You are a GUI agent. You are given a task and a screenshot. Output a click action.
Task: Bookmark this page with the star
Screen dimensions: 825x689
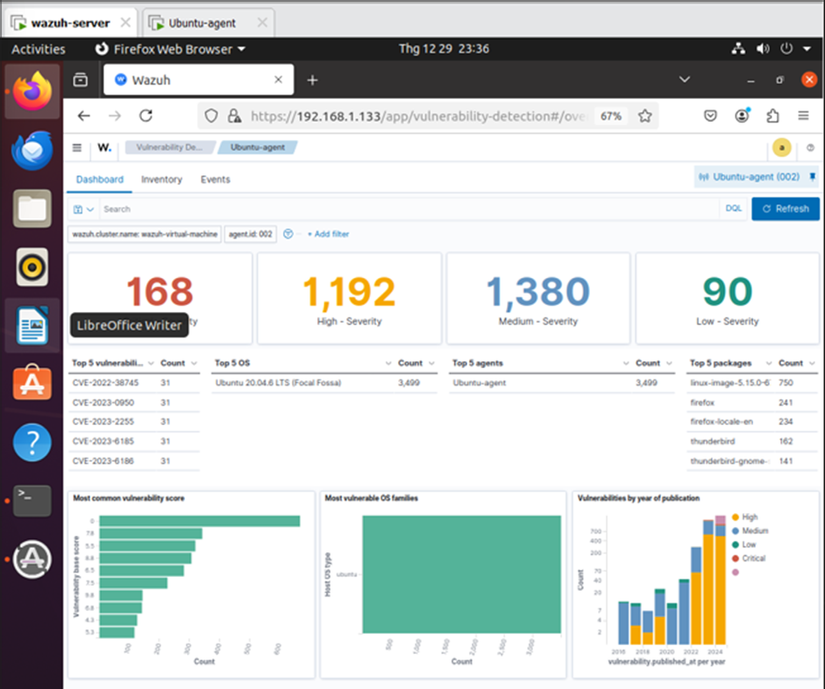click(645, 116)
